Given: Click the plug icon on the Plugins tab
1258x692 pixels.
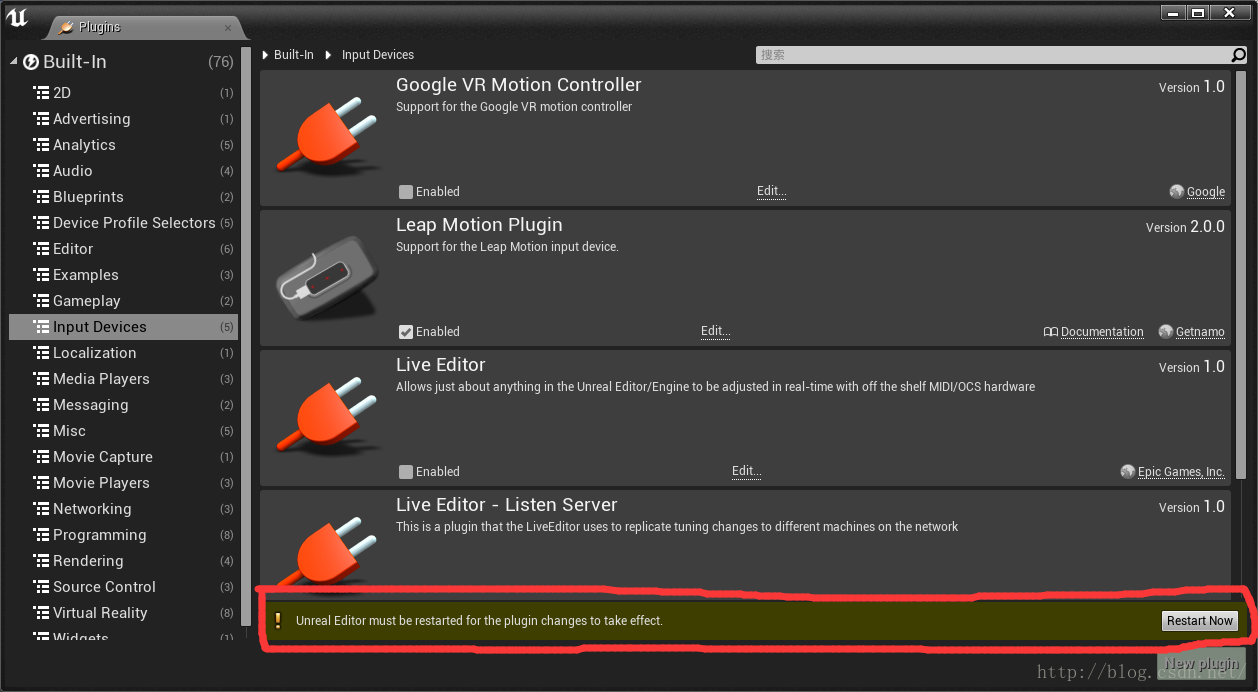Looking at the screenshot, I should [x=66, y=28].
